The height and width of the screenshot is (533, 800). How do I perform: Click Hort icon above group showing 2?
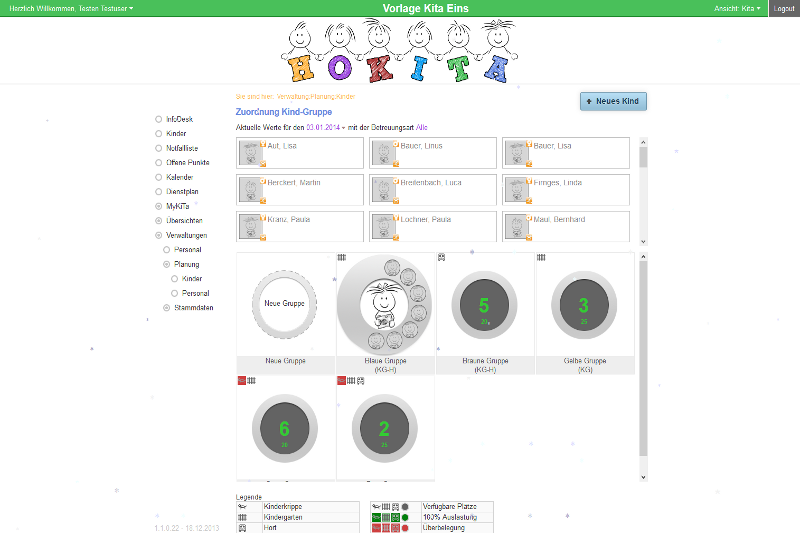tap(360, 380)
